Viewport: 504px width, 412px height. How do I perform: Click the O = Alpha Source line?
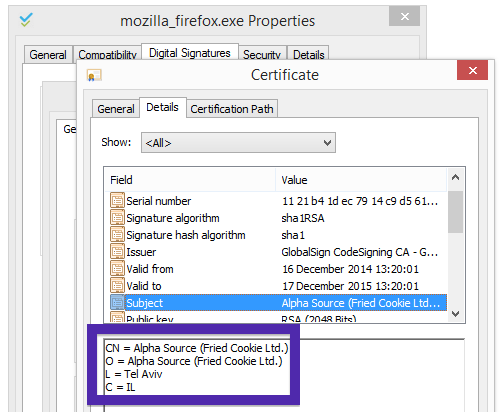[194, 361]
